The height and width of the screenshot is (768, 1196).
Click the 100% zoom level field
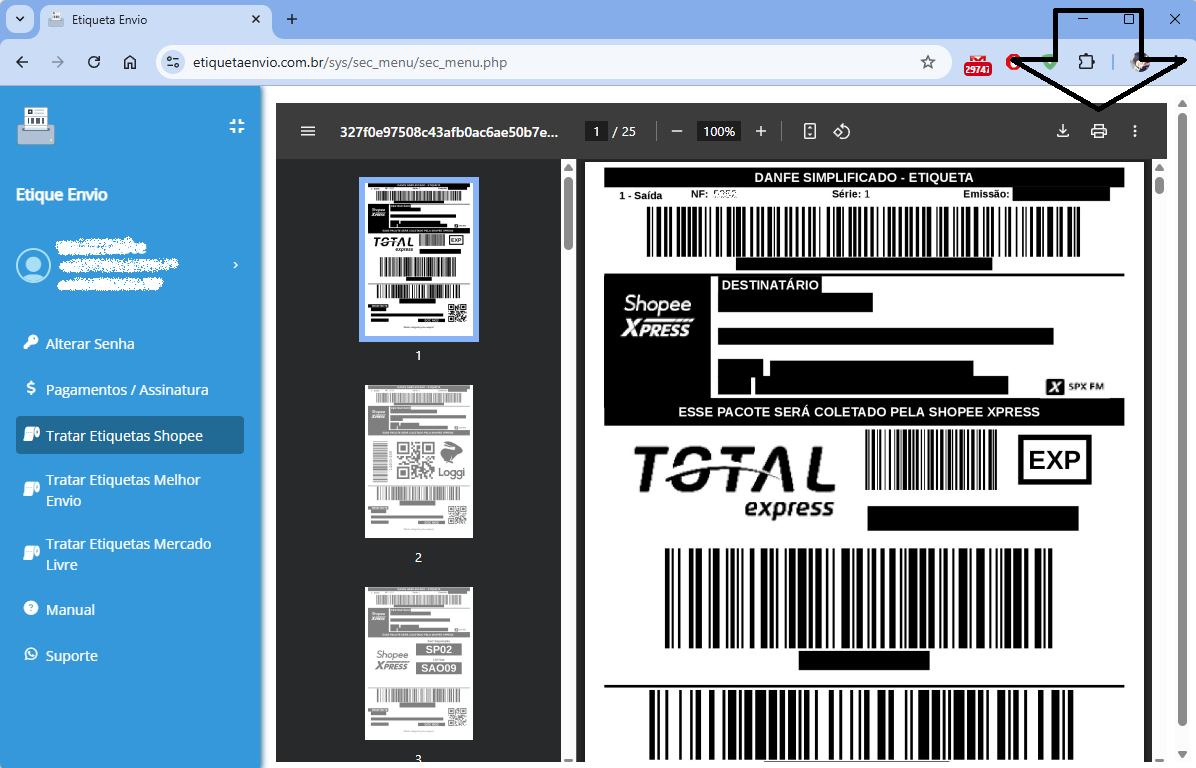719,131
